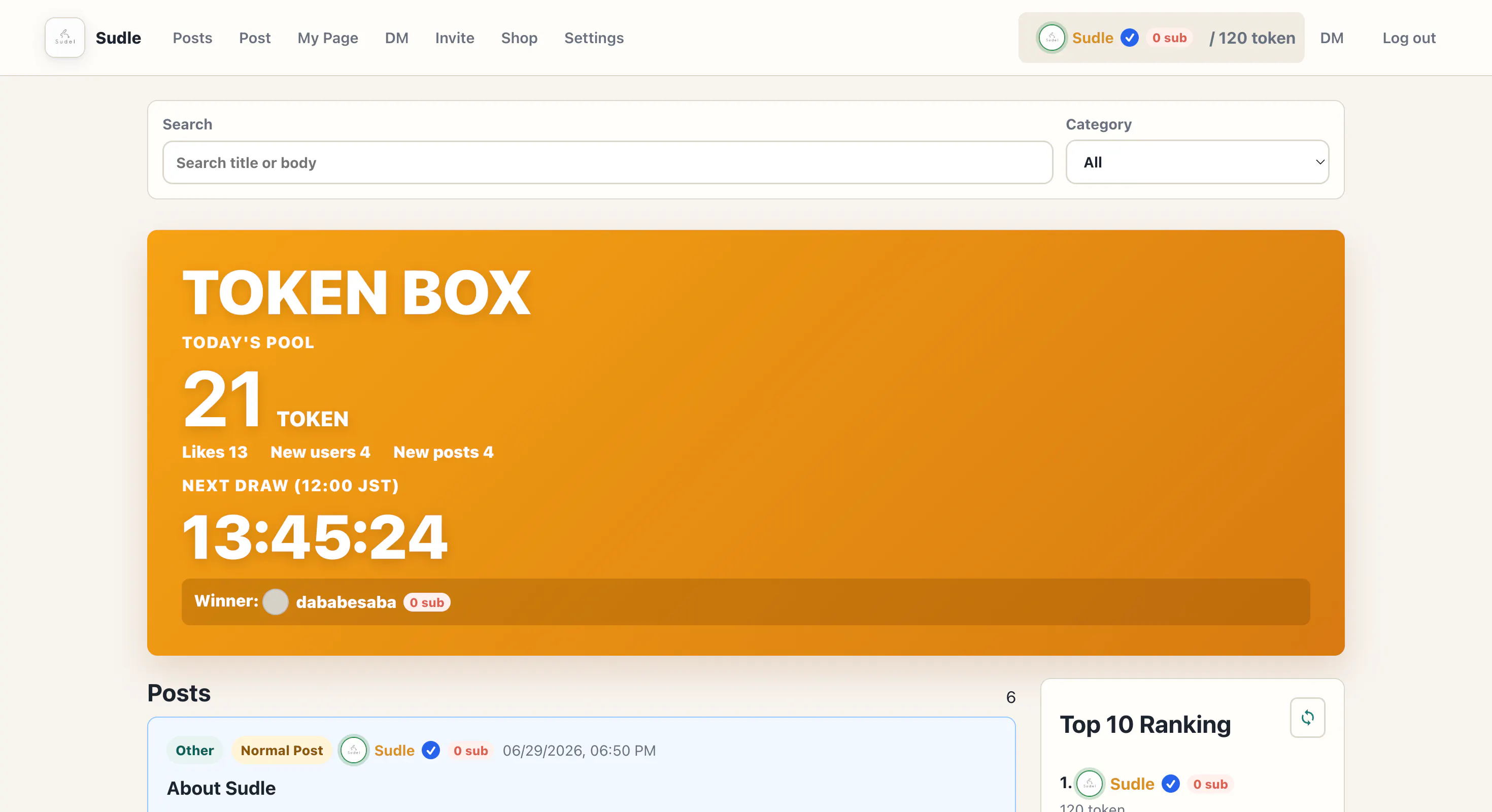Open the About Sudle post title
The image size is (1492, 812).
click(x=221, y=788)
